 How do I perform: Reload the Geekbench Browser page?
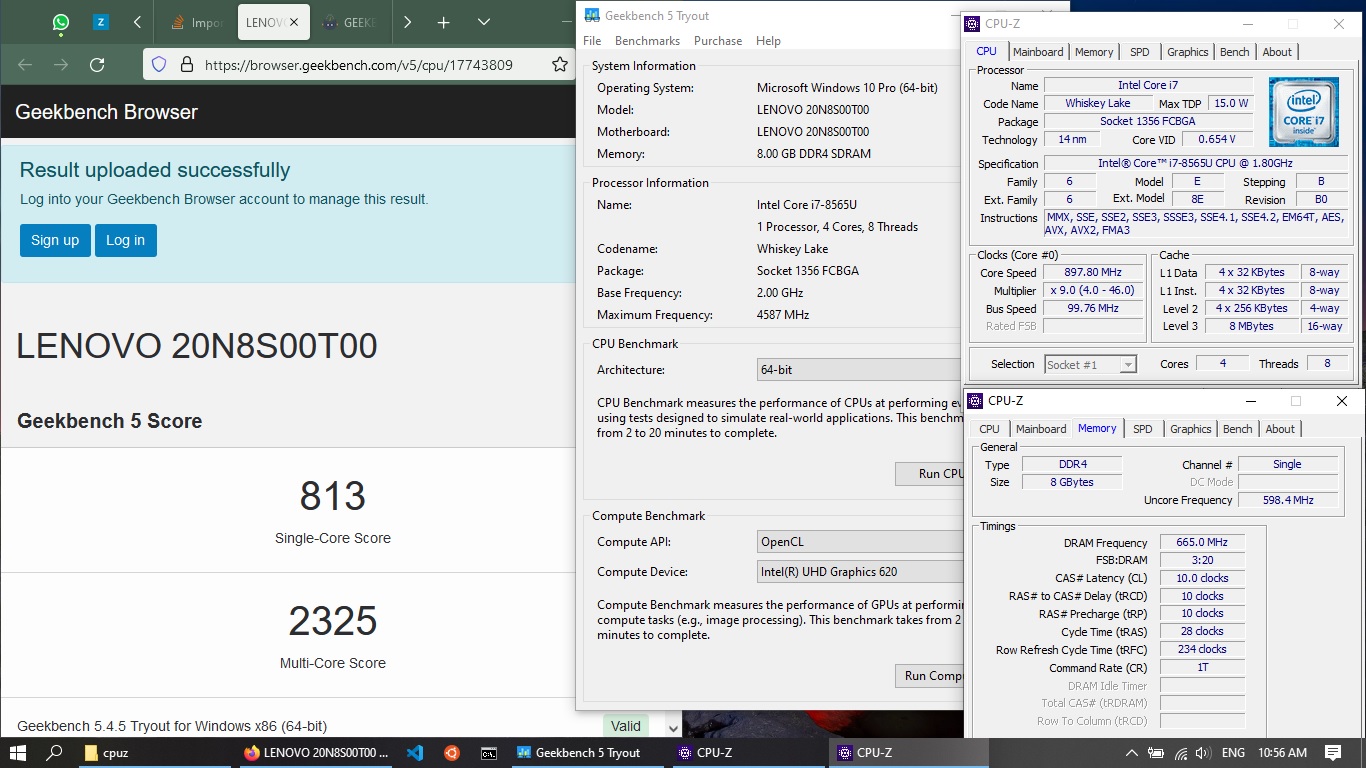[97, 65]
